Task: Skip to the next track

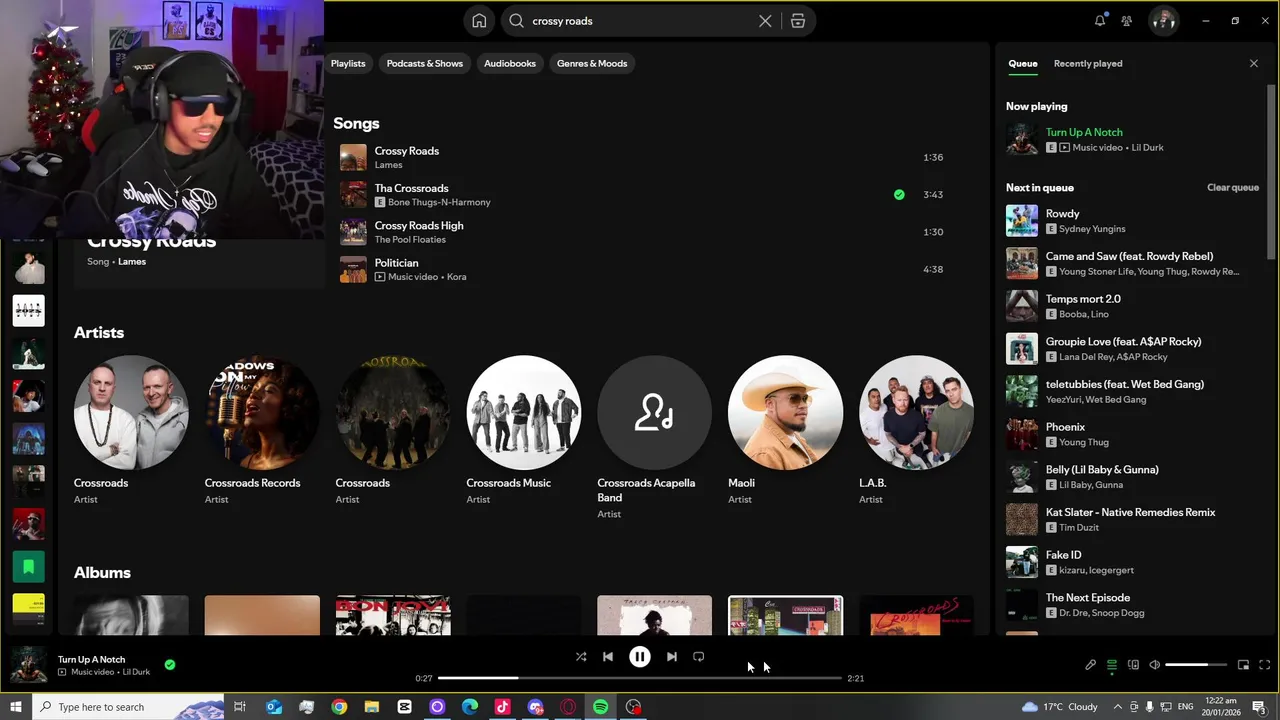Action: (x=672, y=657)
